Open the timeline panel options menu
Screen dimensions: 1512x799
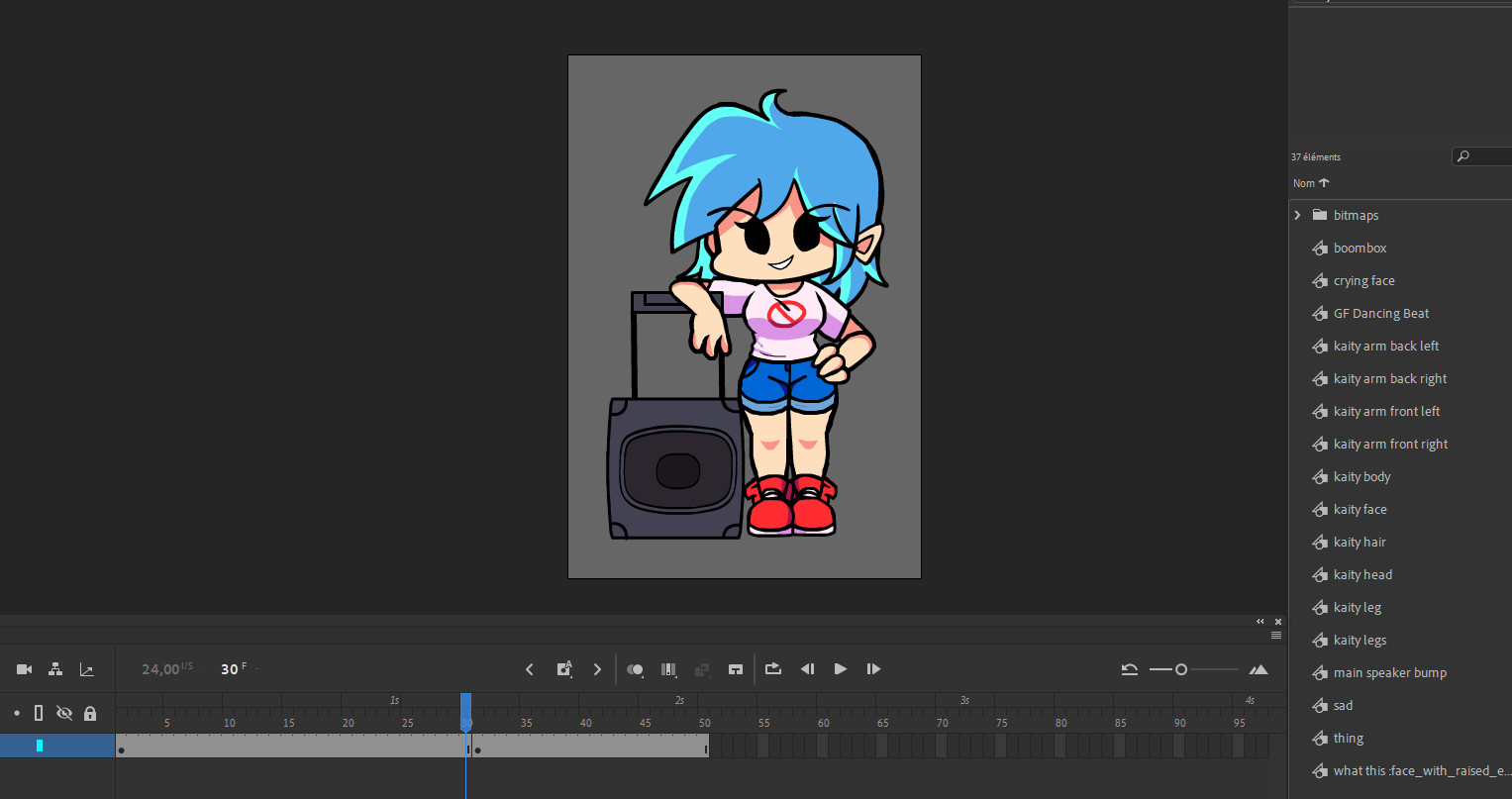pyautogui.click(x=1275, y=635)
